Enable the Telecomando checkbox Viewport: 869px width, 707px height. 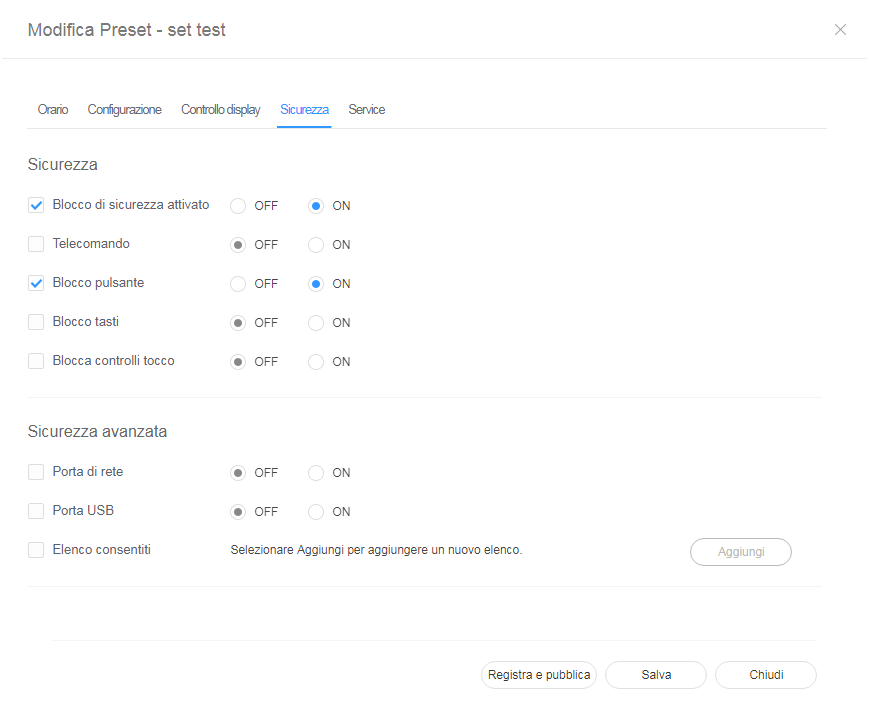36,244
